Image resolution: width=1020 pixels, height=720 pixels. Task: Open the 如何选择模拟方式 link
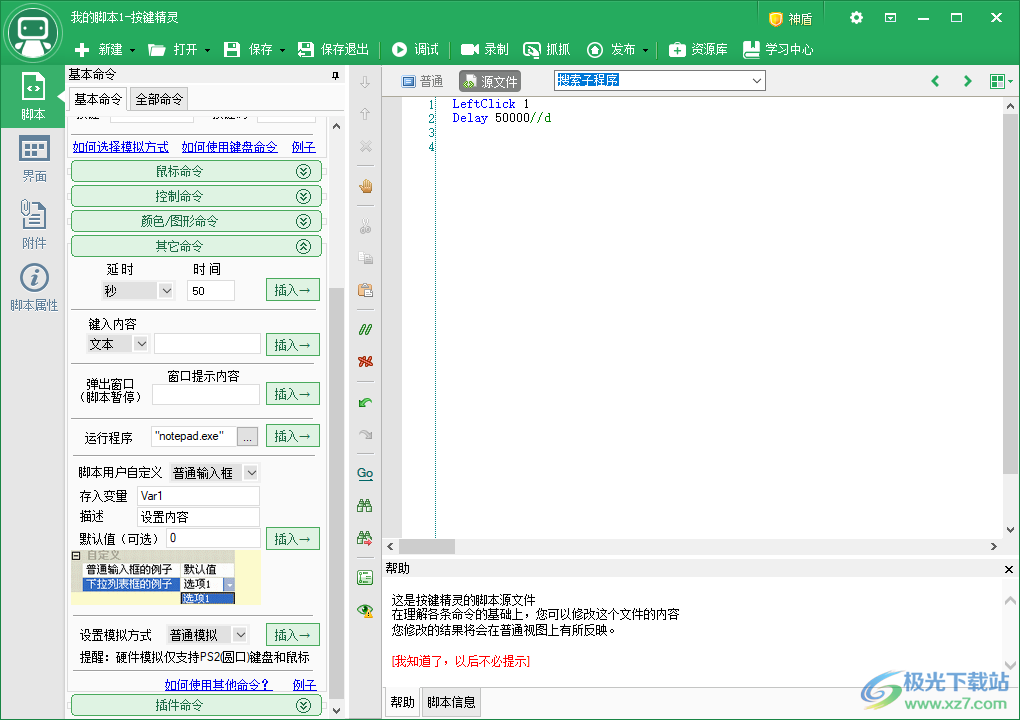click(120, 147)
